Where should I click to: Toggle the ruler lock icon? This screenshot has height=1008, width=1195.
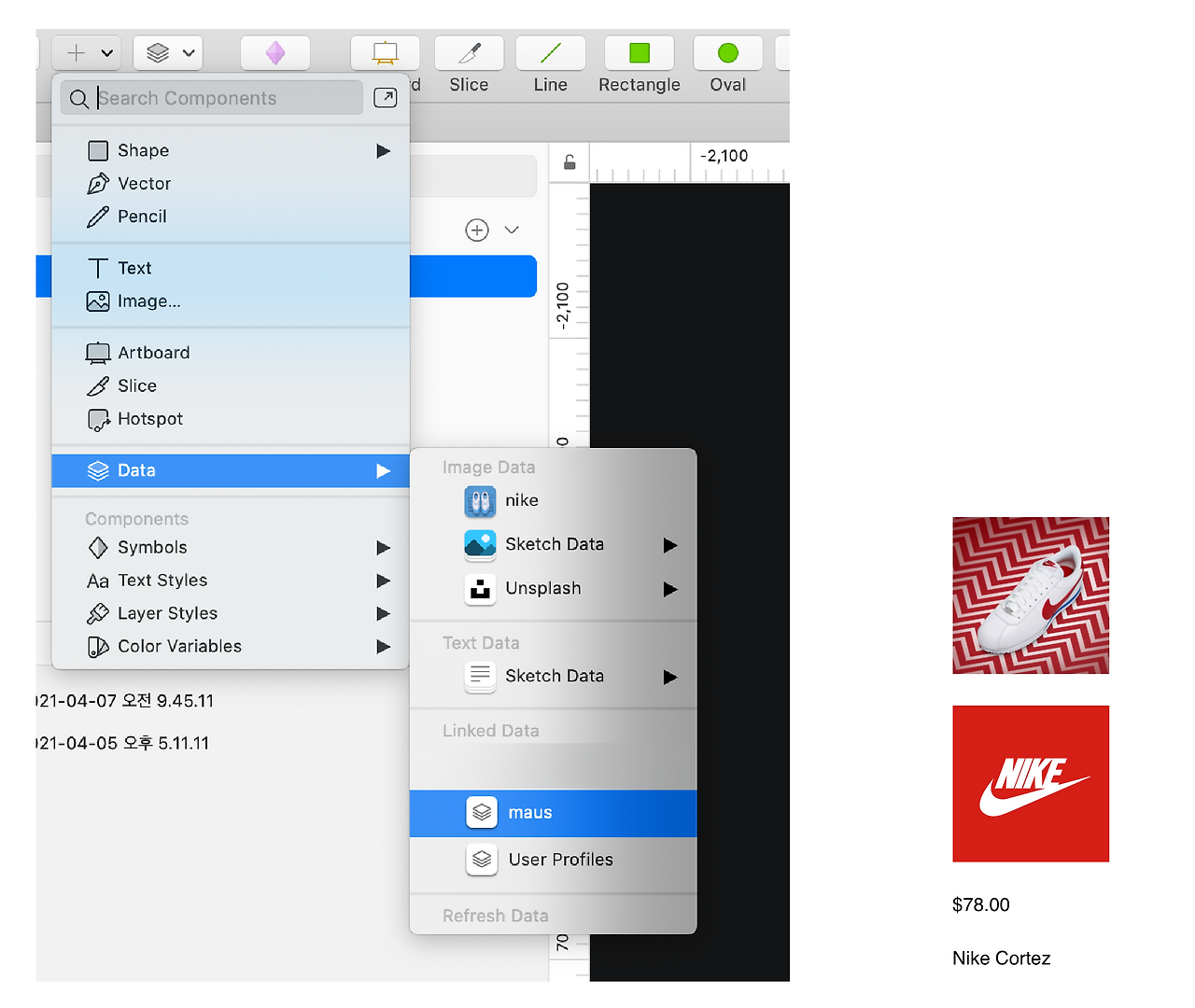(x=569, y=162)
